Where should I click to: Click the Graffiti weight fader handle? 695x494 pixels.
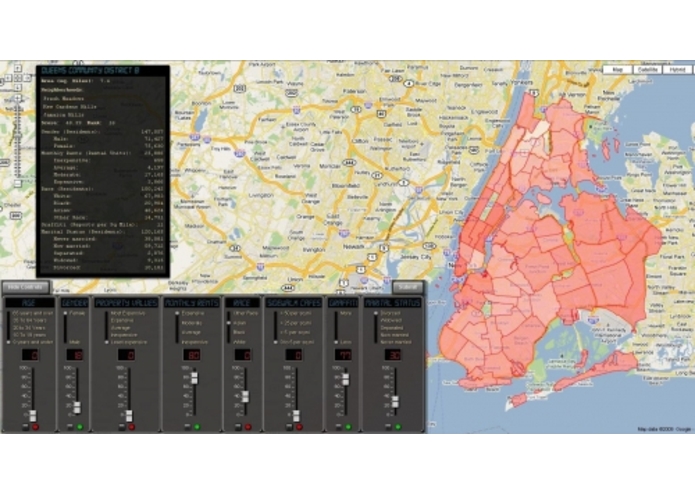(x=346, y=379)
